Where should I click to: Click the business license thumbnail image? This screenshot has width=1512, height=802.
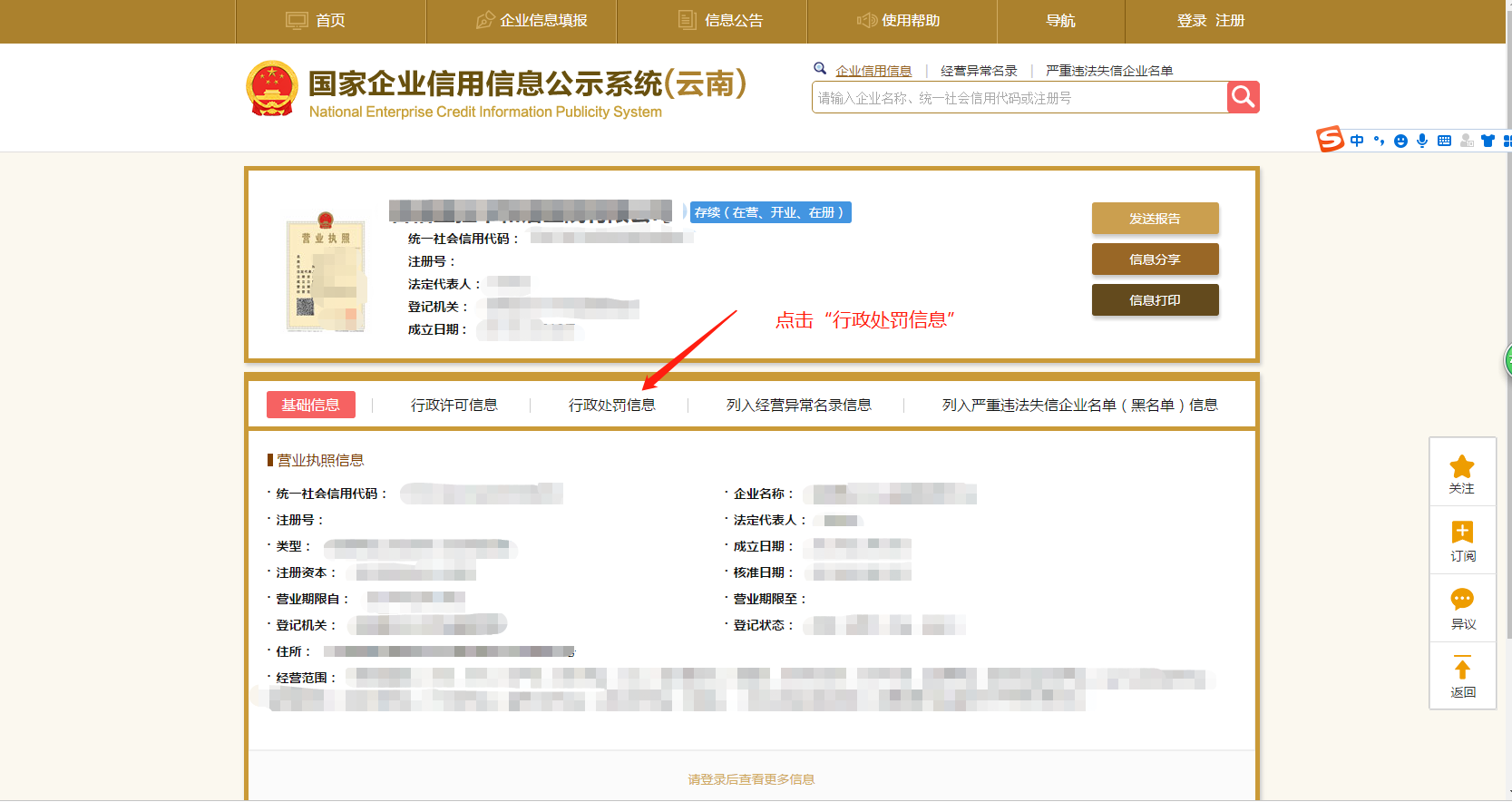(x=326, y=272)
